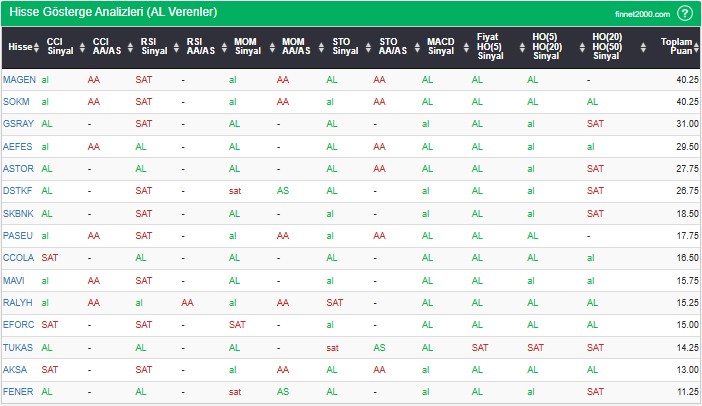This screenshot has width=702, height=406.
Task: Sort table by Hisse column header
Action: point(19,47)
